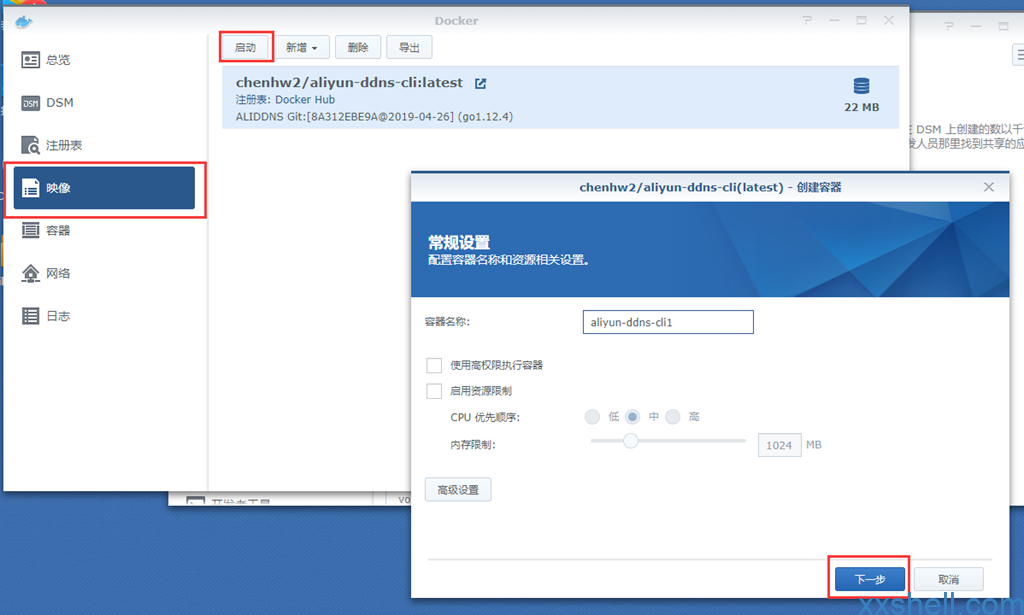Click the 下一步 next button
The height and width of the screenshot is (615, 1024).
(x=870, y=579)
